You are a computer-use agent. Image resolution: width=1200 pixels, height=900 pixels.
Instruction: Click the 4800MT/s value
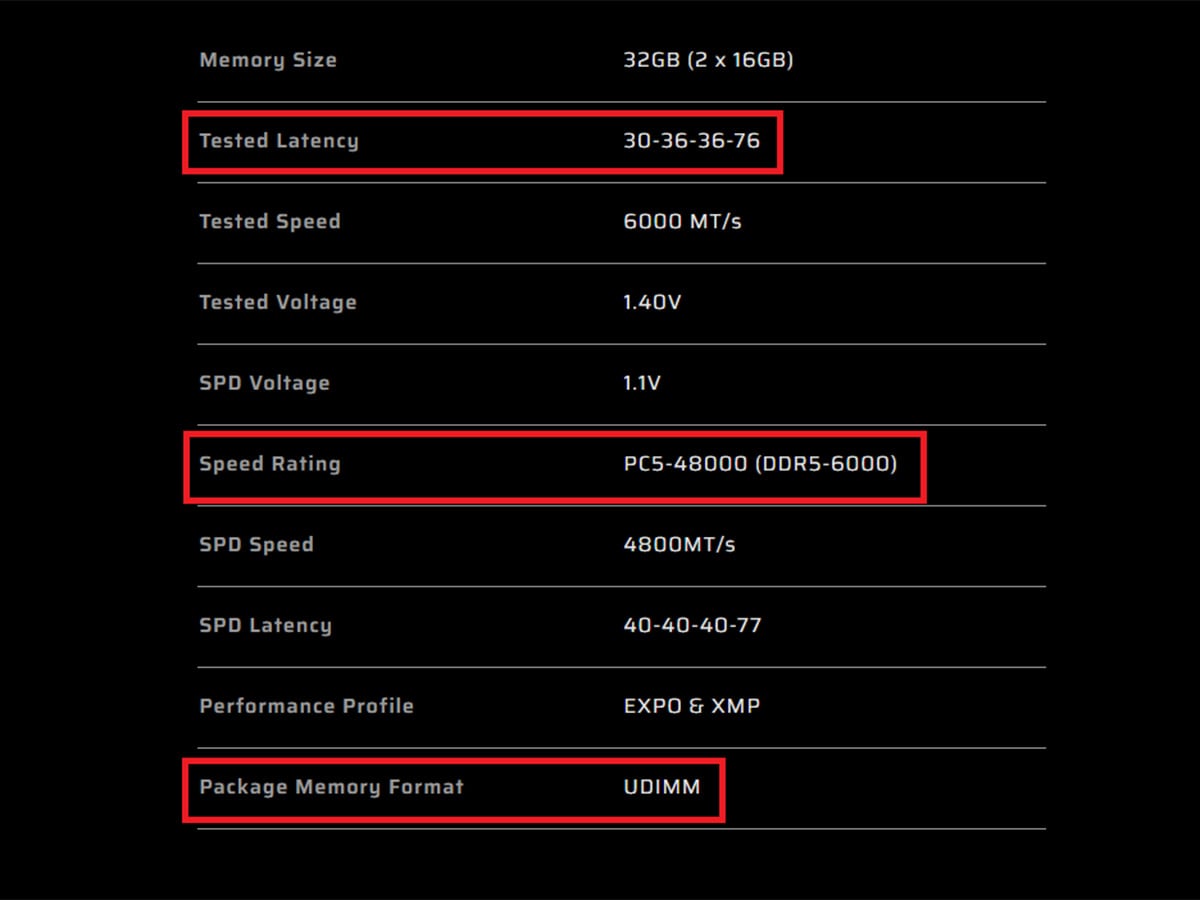click(679, 545)
